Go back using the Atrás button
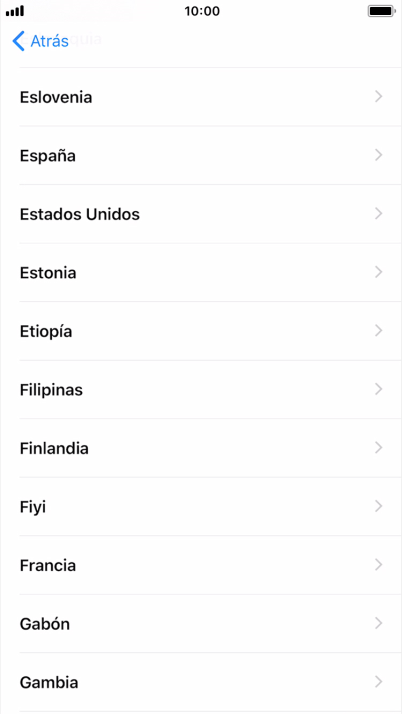Viewport: 402px width, 714px height. coord(41,41)
